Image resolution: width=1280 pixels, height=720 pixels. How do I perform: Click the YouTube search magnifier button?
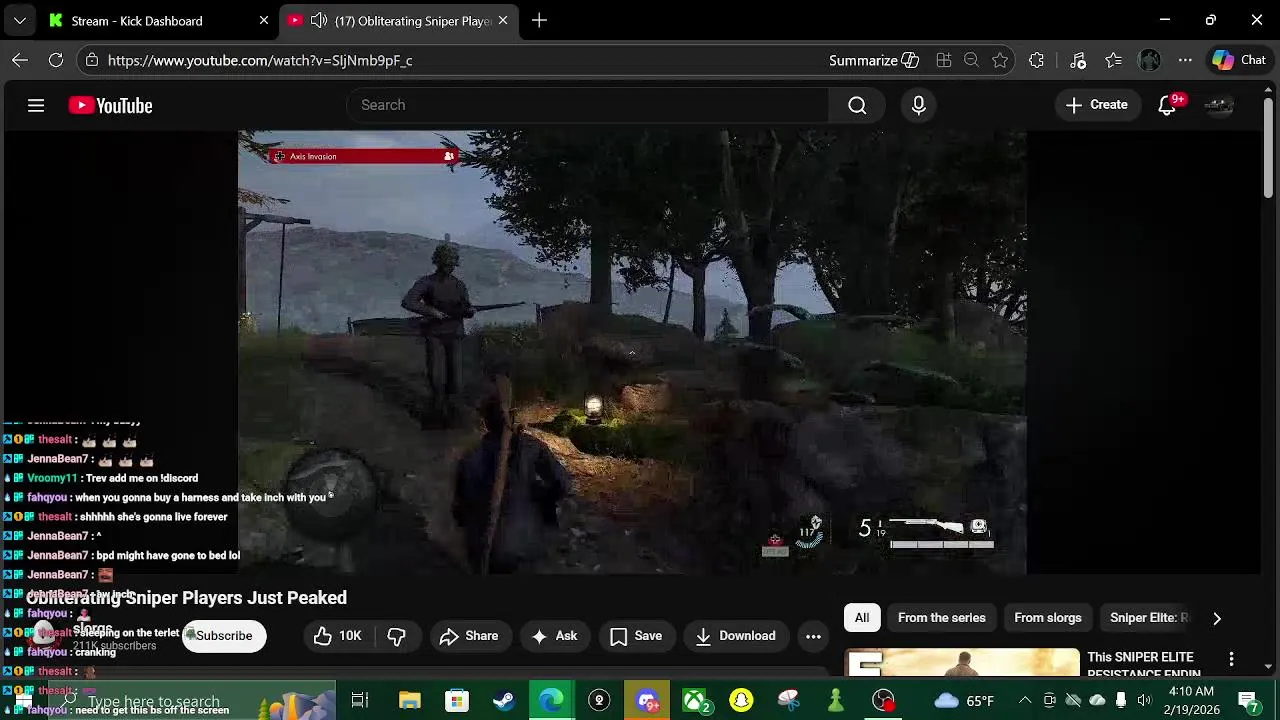(x=857, y=105)
